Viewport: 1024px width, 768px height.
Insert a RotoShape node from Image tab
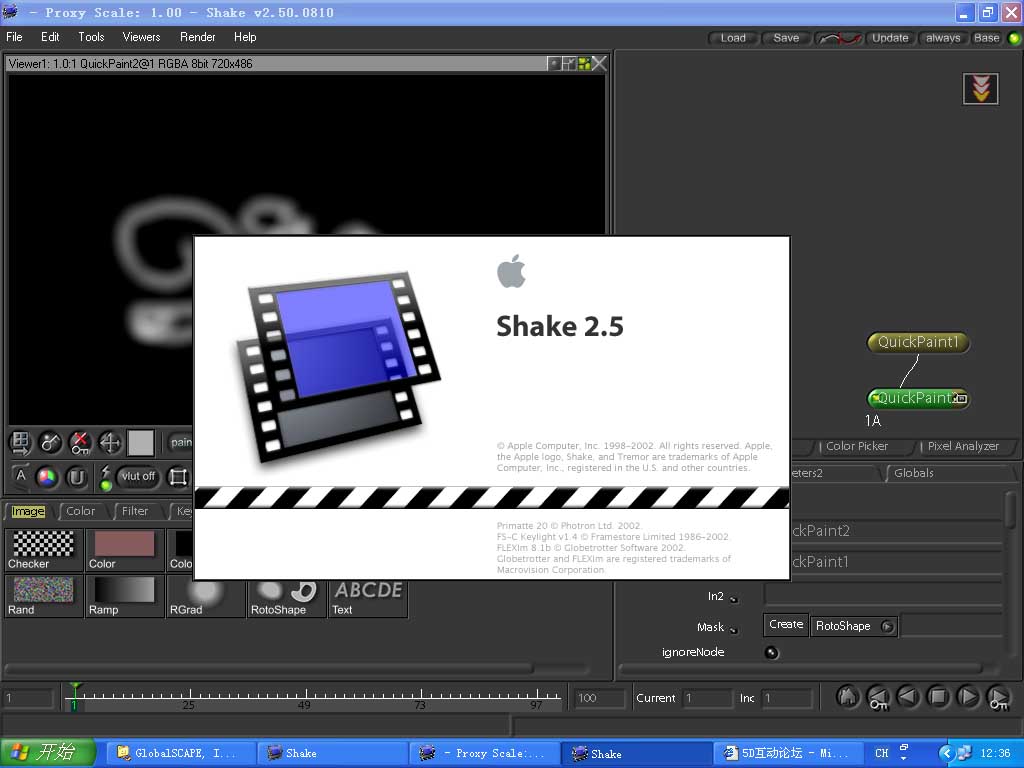click(x=286, y=598)
